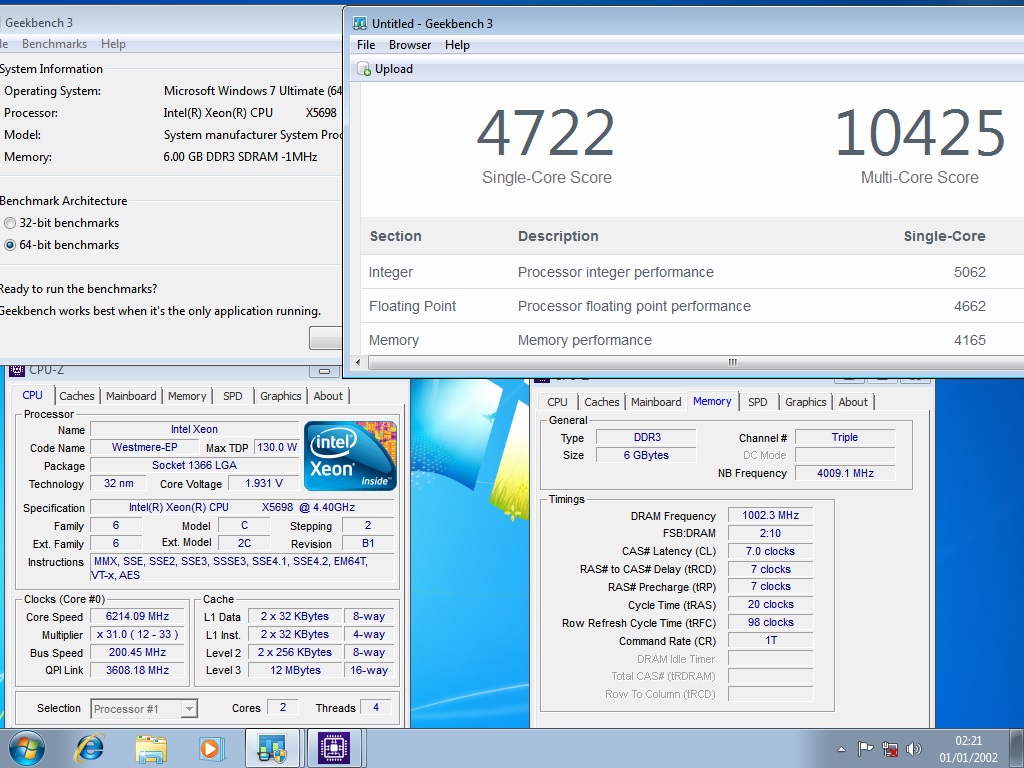Switch to the Caches tab in left CPU-Z
Screen dimensions: 1024x768
coord(77,396)
